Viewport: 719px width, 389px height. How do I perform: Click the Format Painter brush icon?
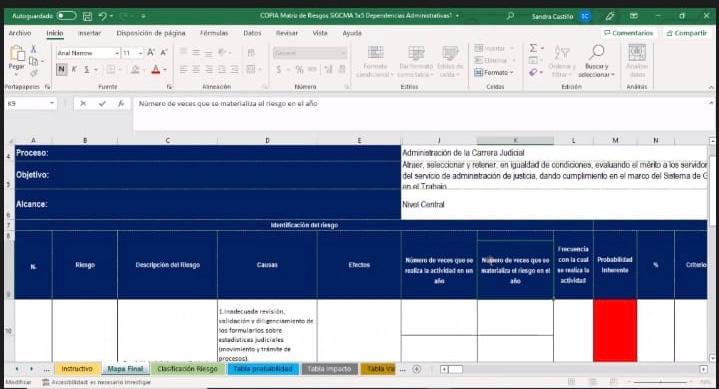[x=33, y=73]
